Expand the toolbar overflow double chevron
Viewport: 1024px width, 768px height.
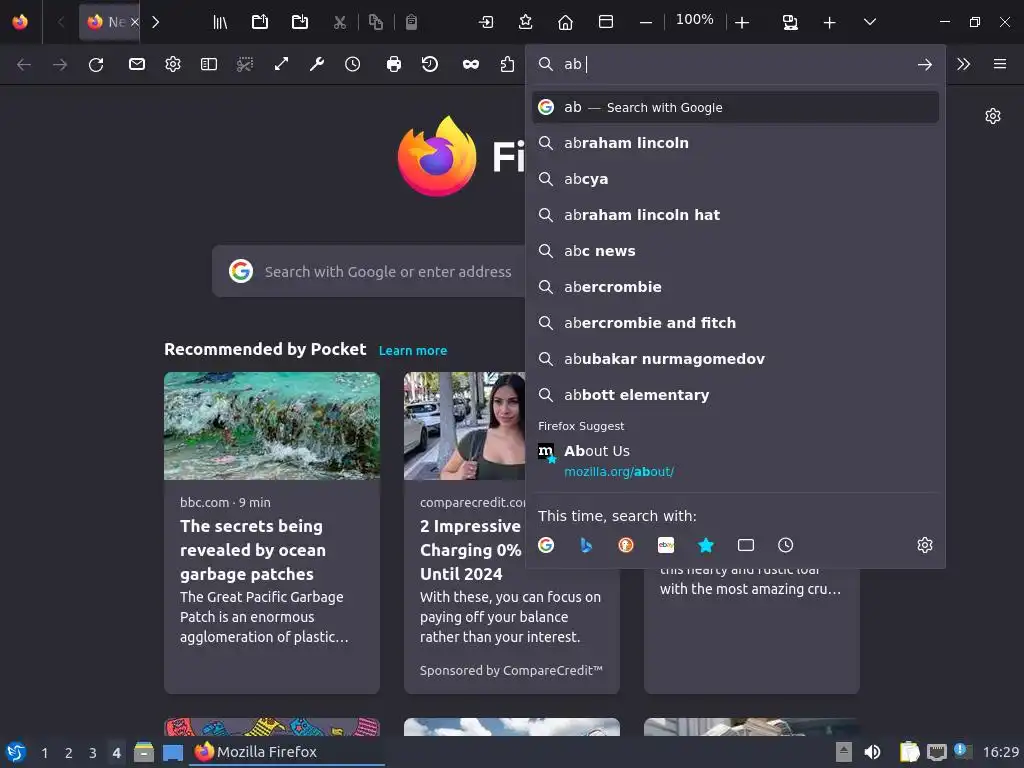[963, 64]
